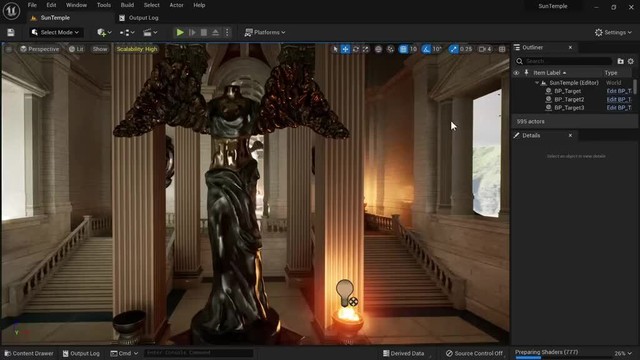This screenshot has width=640, height=360.
Task: Toggle grid snapping on or off
Action: (x=403, y=49)
